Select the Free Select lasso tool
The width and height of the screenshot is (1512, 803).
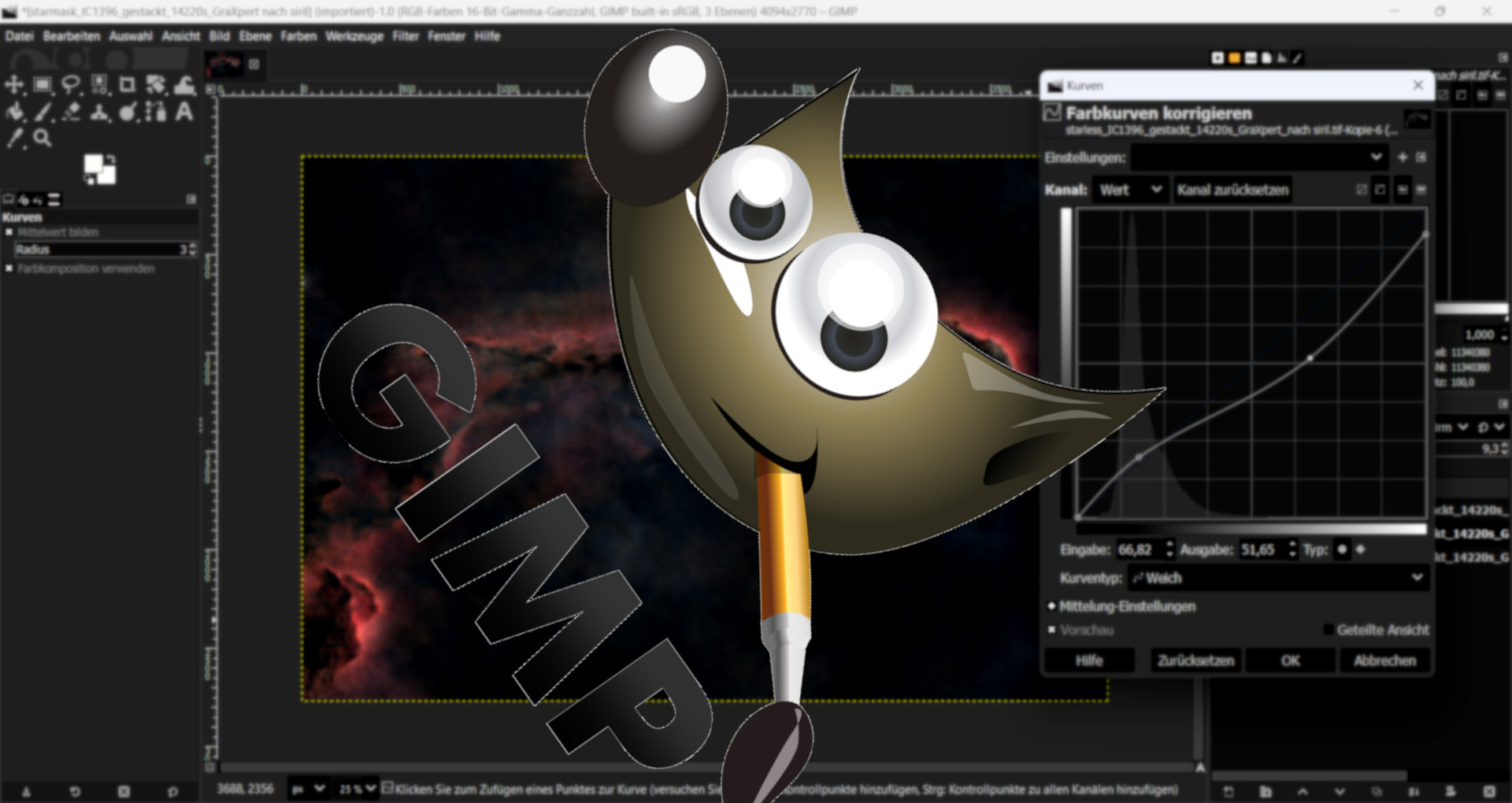click(71, 85)
